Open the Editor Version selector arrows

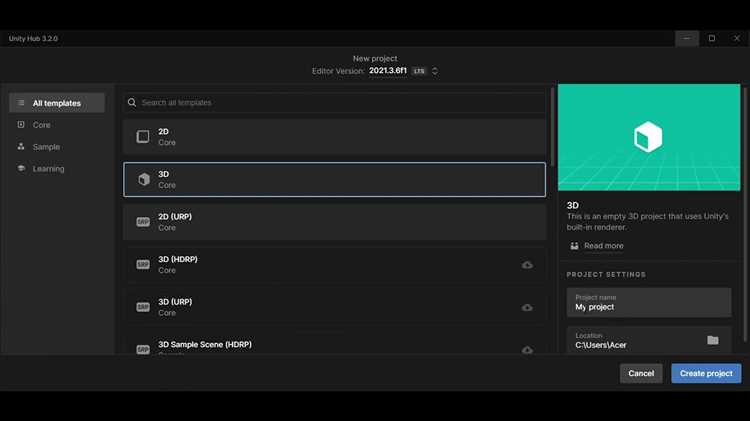tap(435, 71)
